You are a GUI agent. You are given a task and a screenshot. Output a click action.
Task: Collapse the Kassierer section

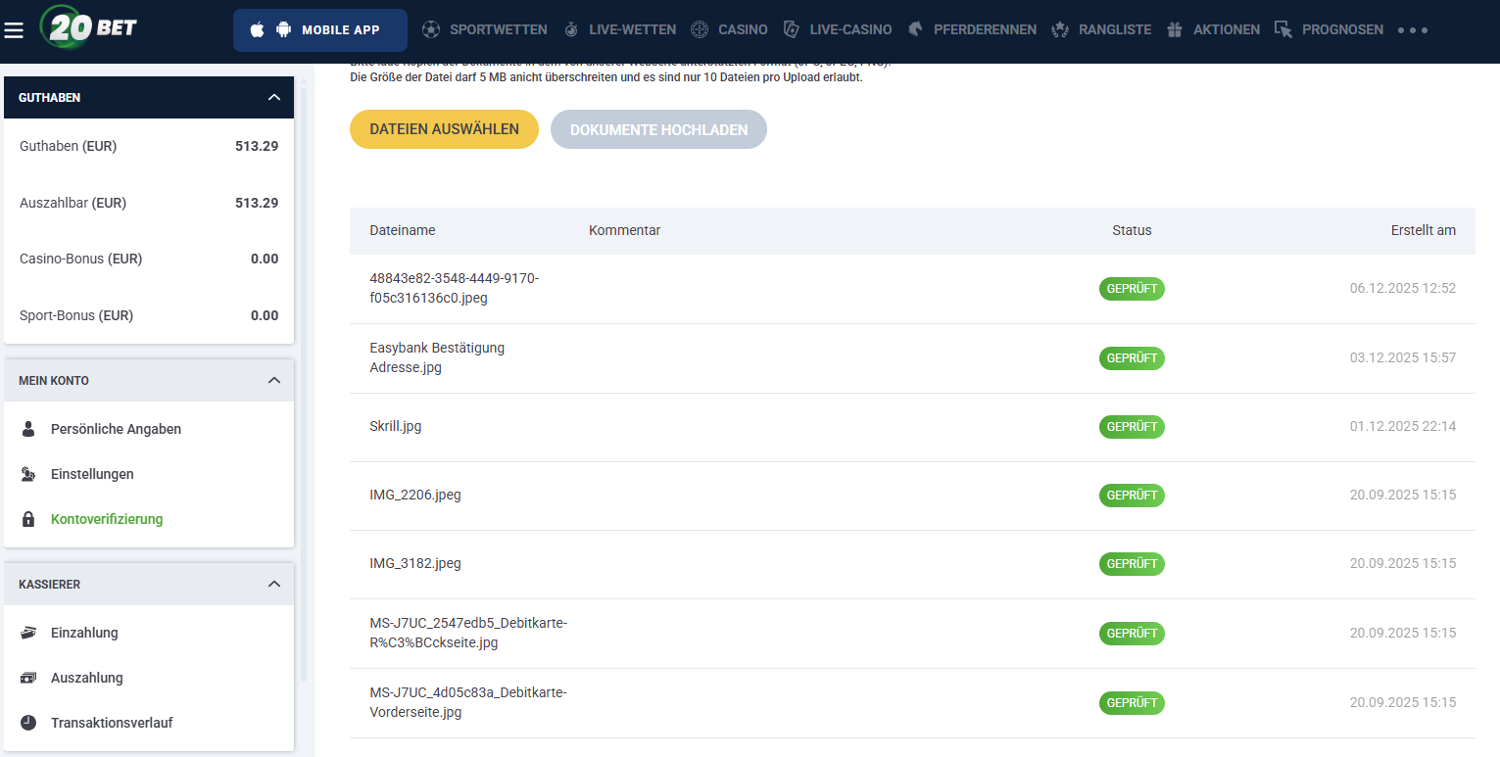[274, 584]
